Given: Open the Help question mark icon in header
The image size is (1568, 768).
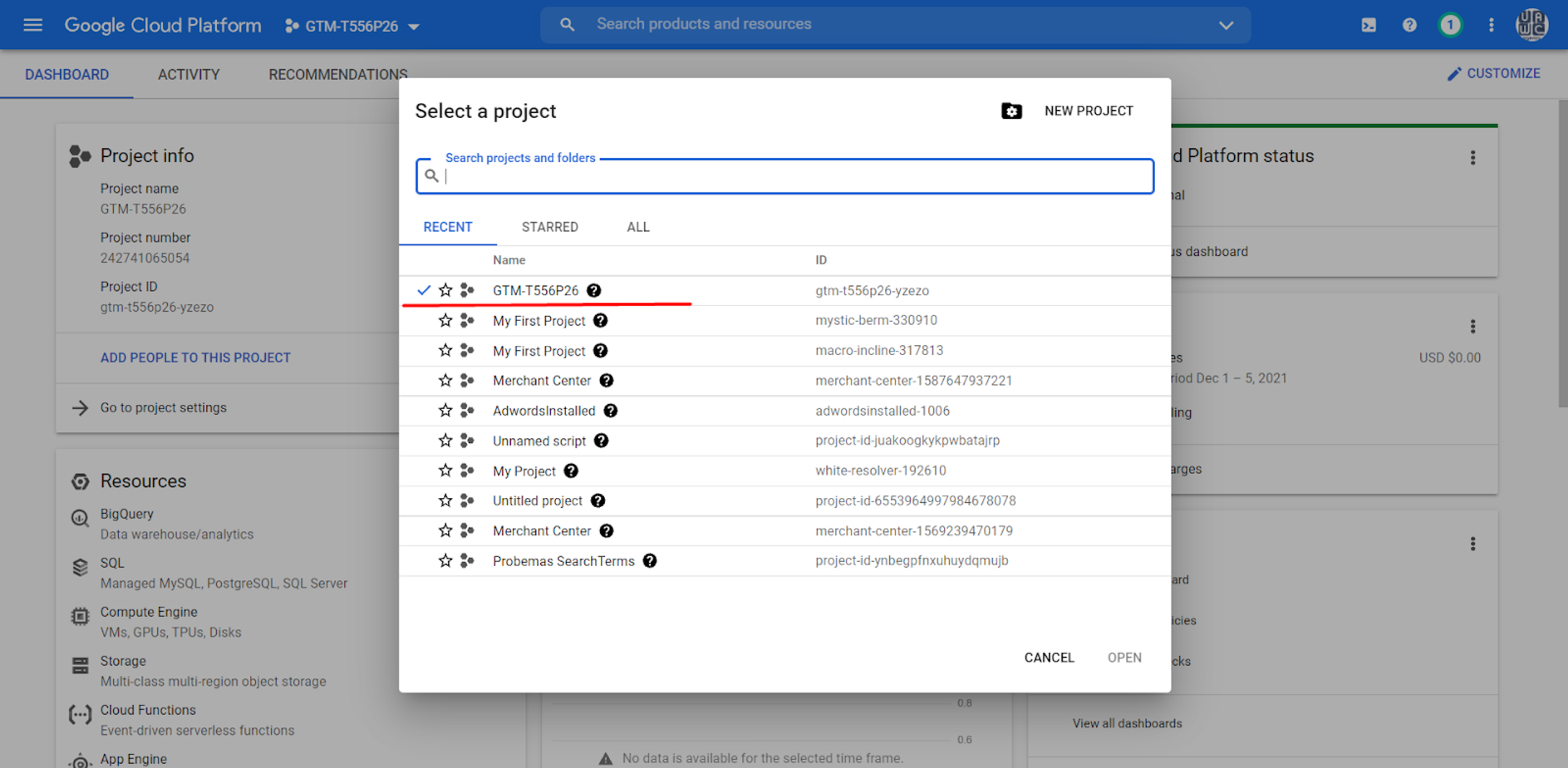Looking at the screenshot, I should click(1409, 25).
